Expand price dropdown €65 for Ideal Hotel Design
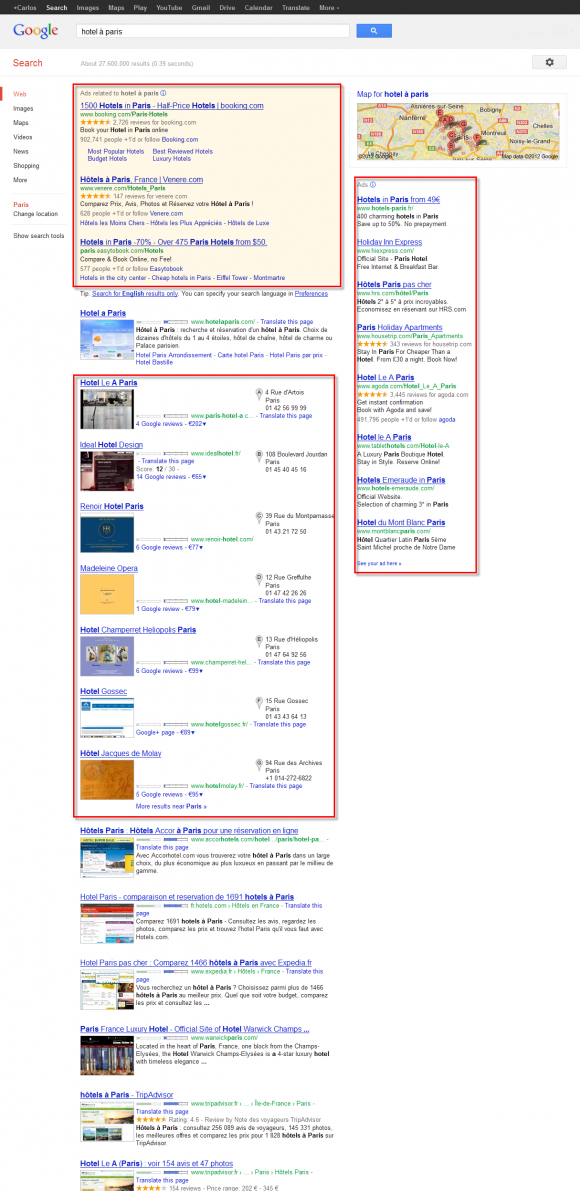This screenshot has width=580, height=1191. (x=197, y=477)
